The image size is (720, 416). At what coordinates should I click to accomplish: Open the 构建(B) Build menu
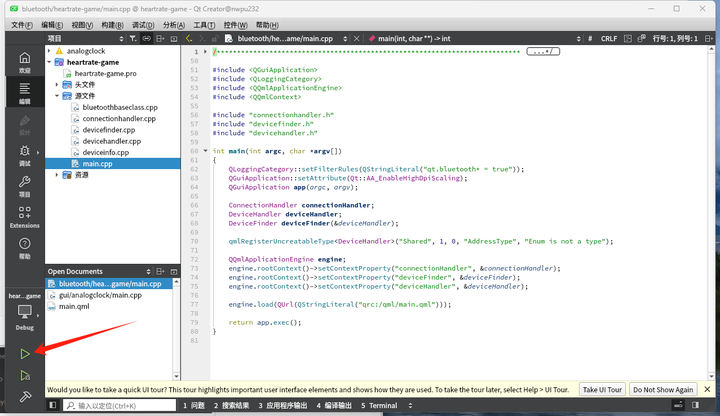[113, 25]
